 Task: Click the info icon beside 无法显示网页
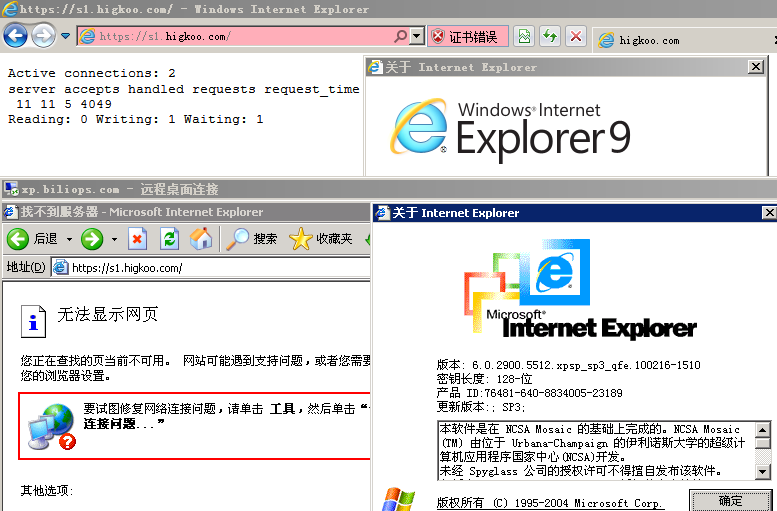[33, 322]
